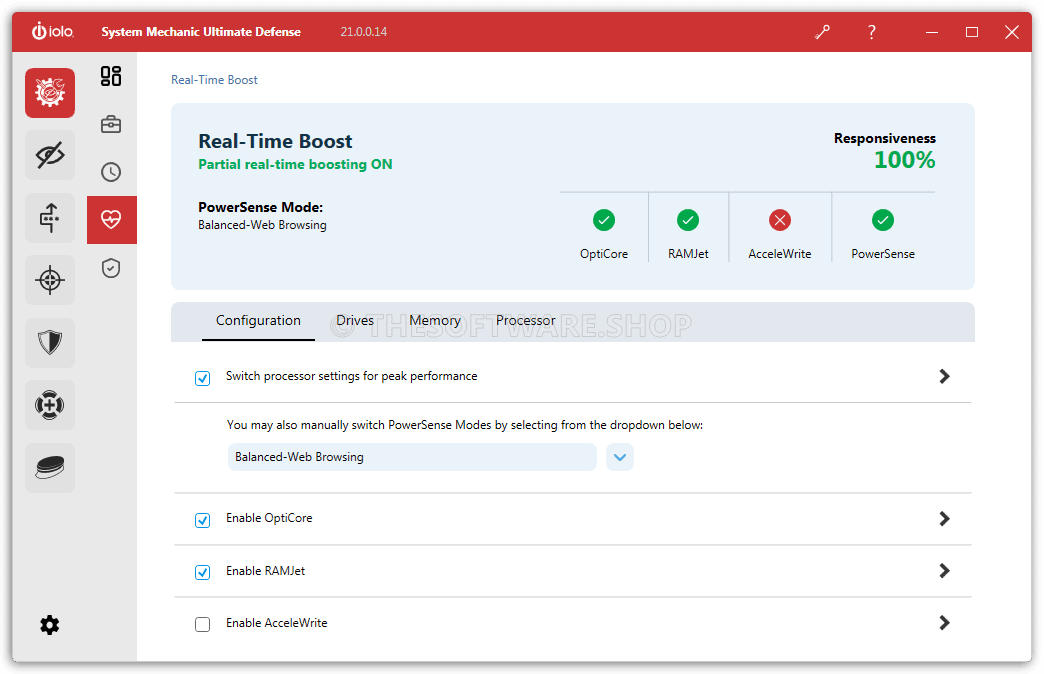Click the PowerSense green status icon
The image size is (1044, 674).
point(883,220)
